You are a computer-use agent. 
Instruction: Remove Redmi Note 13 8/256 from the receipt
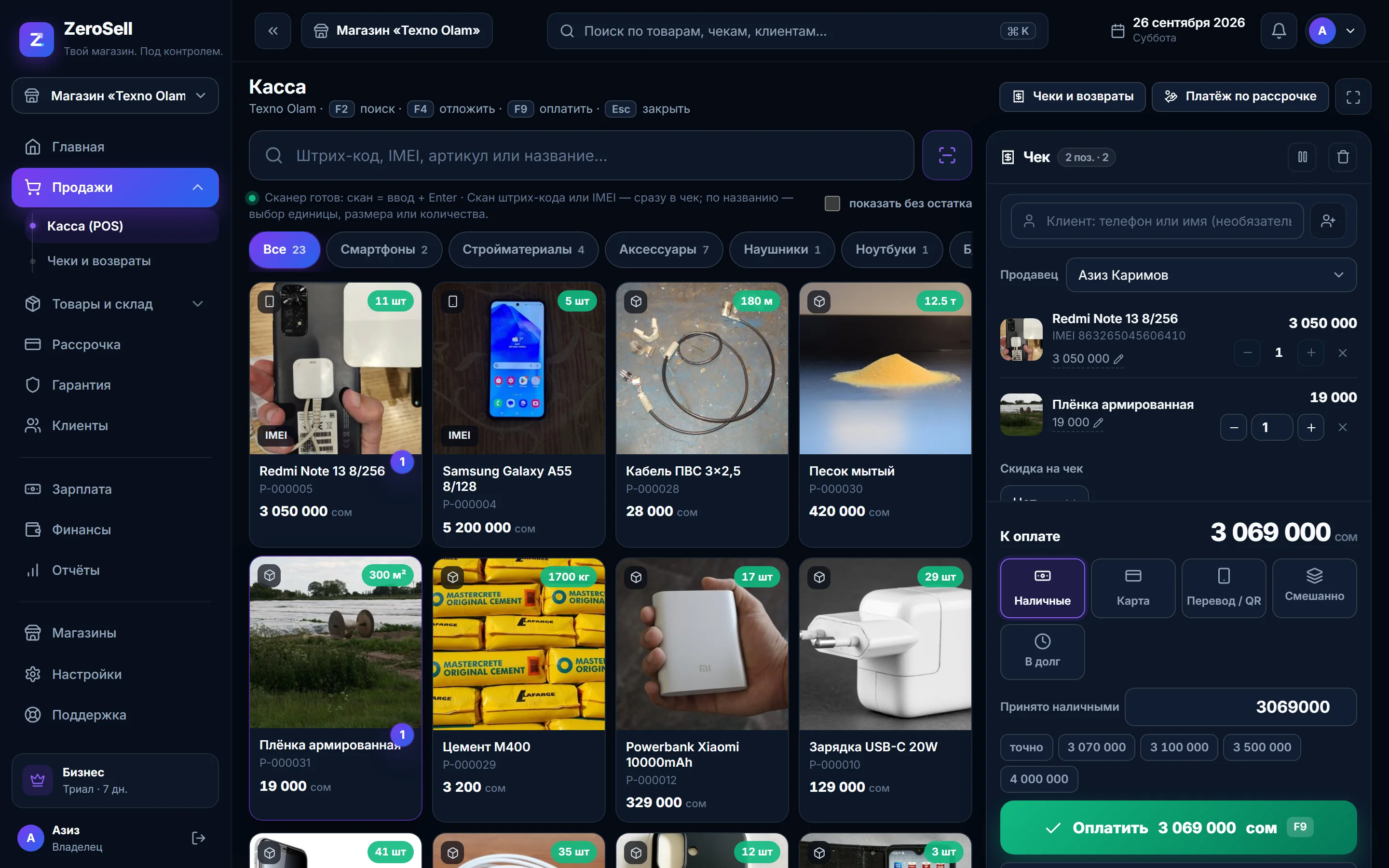pyautogui.click(x=1343, y=353)
